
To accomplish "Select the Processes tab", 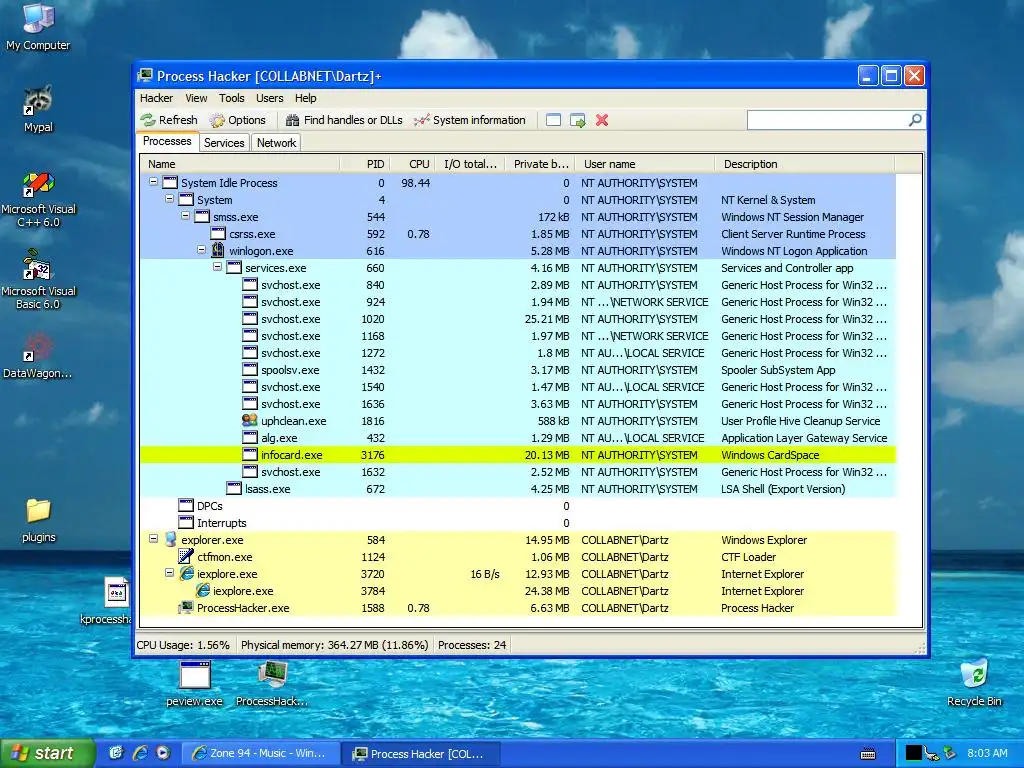I will click(x=167, y=142).
